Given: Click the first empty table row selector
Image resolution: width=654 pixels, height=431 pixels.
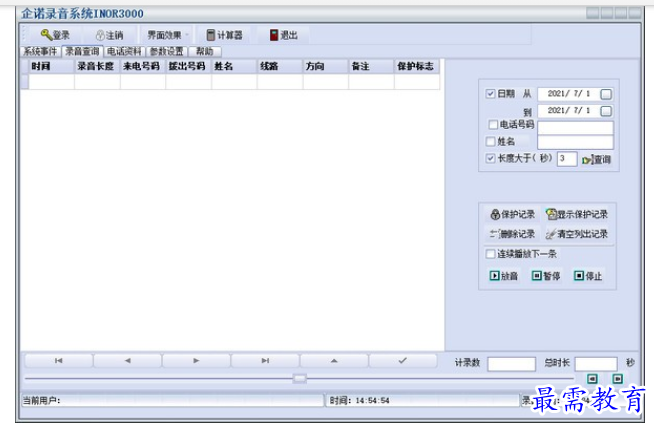Looking at the screenshot, I should point(25,81).
